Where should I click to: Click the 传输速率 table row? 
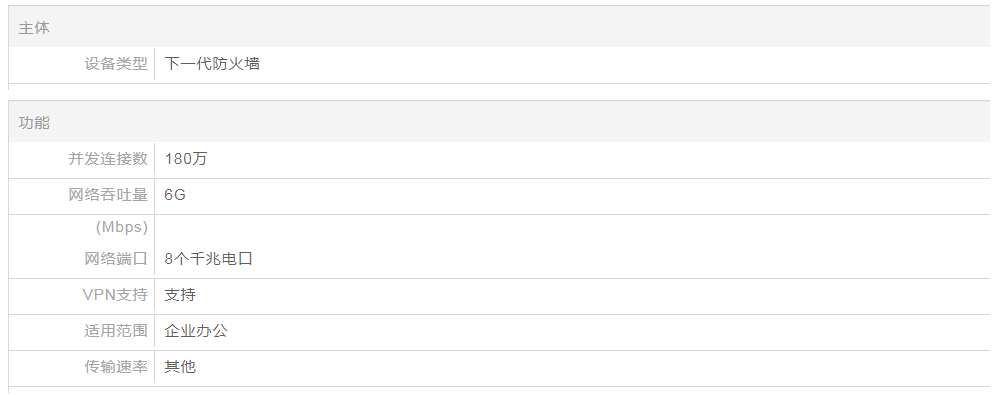pyautogui.click(x=499, y=368)
